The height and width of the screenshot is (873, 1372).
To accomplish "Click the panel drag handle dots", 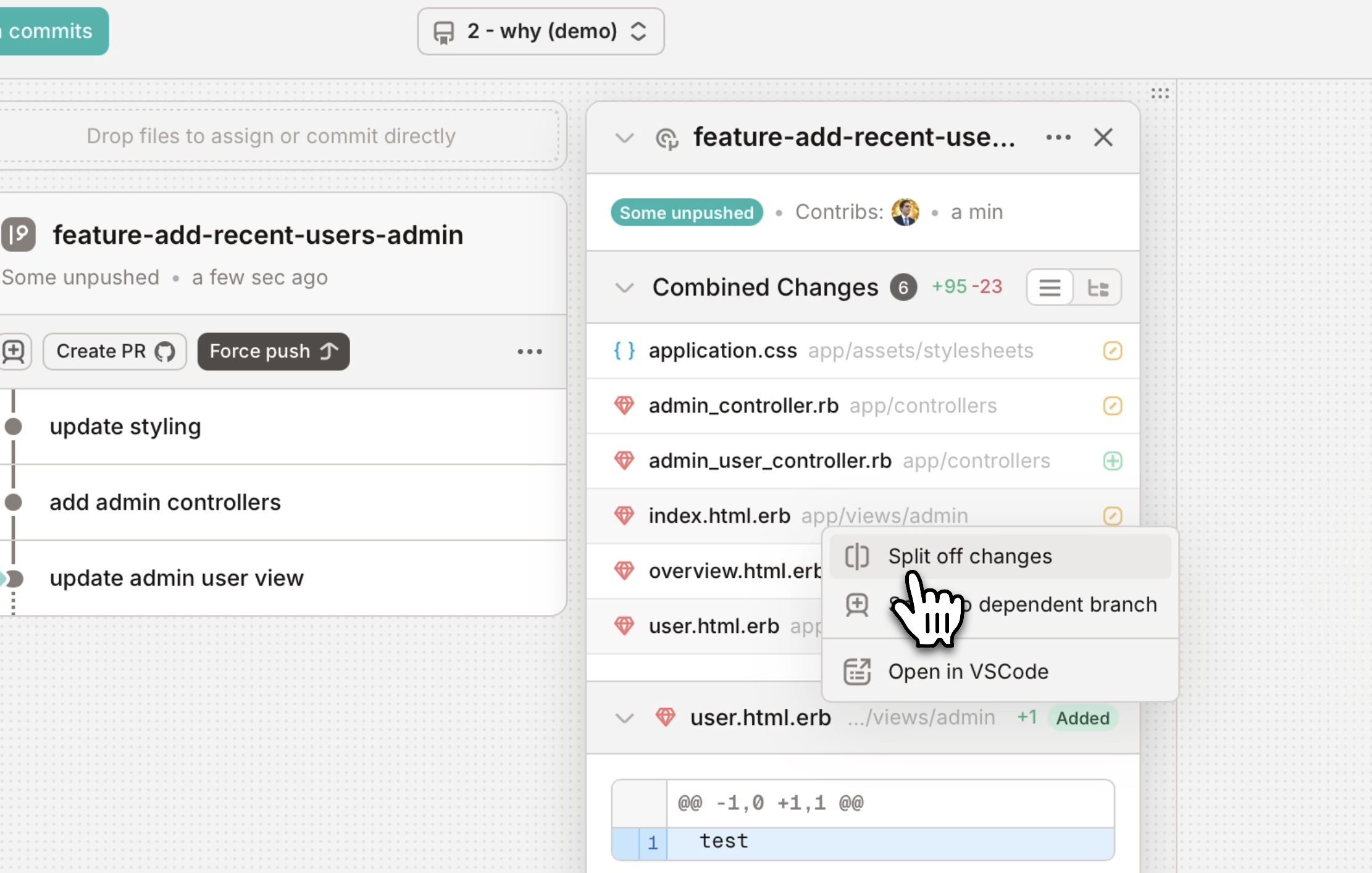I will 1160,93.
